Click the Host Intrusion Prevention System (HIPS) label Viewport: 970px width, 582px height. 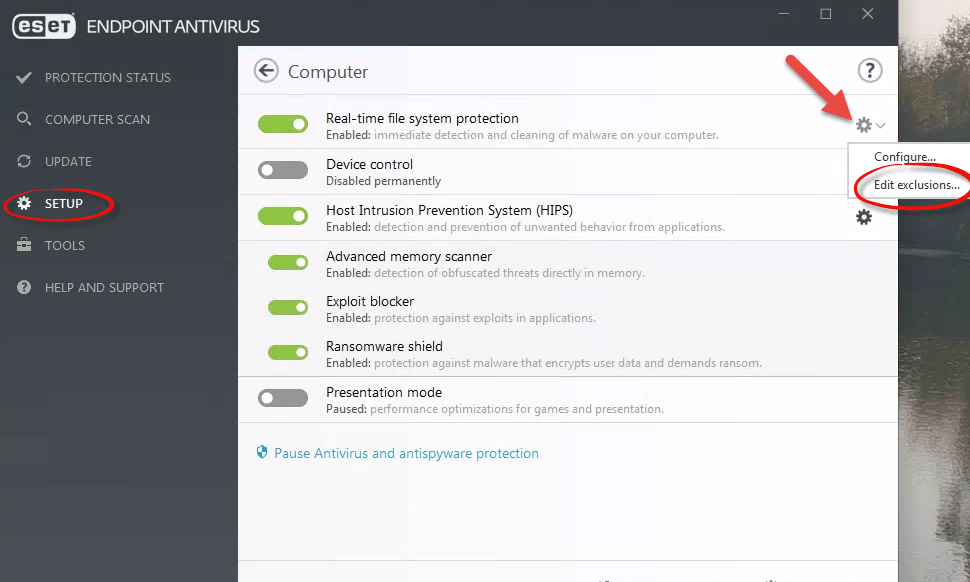(449, 210)
